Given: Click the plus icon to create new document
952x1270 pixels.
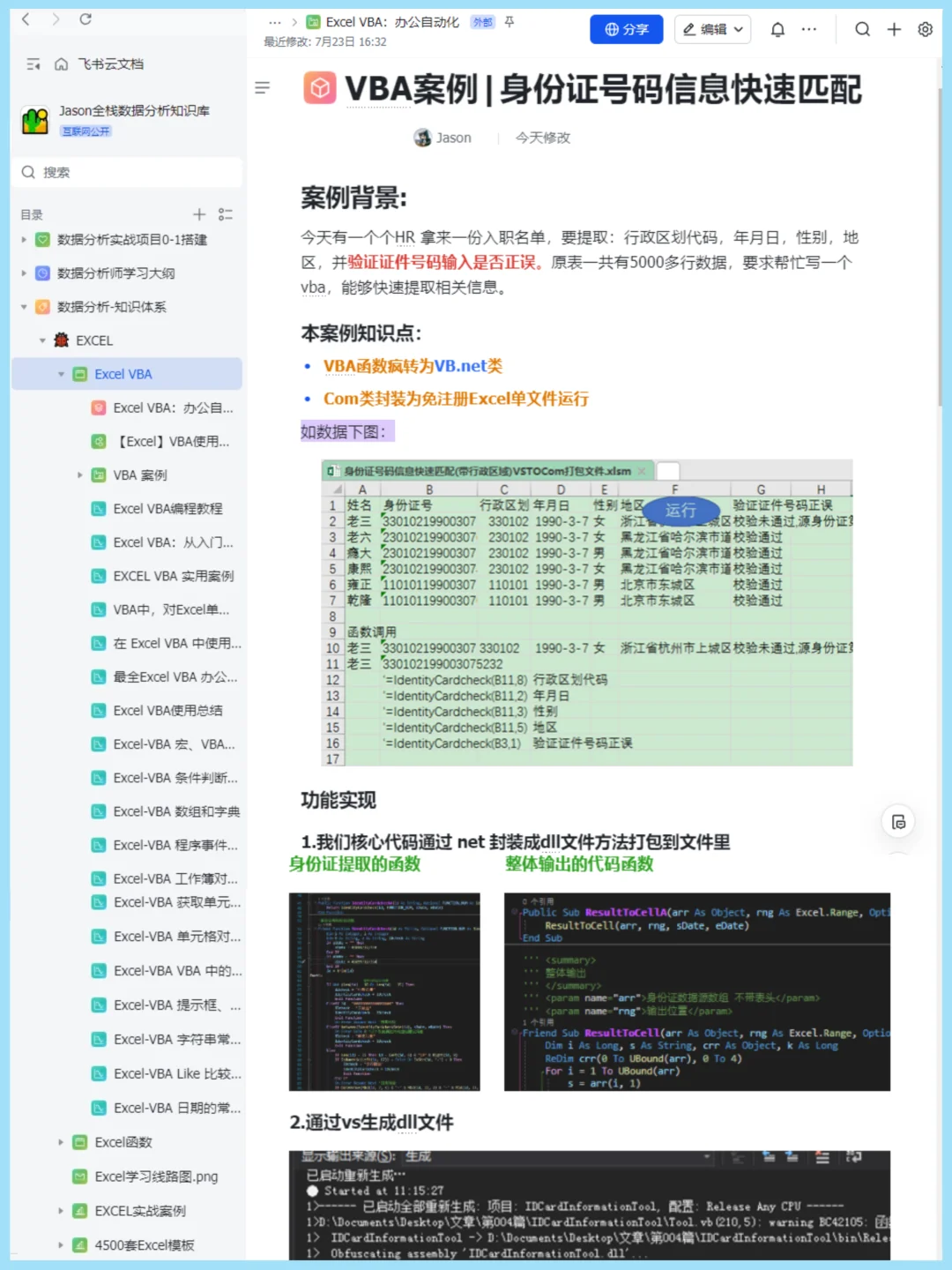Looking at the screenshot, I should point(893,29).
